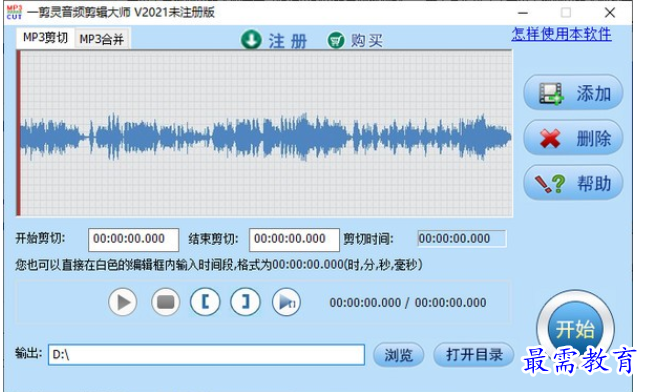Click the 打开目录 open folder button
This screenshot has height=392, width=645.
[474, 354]
